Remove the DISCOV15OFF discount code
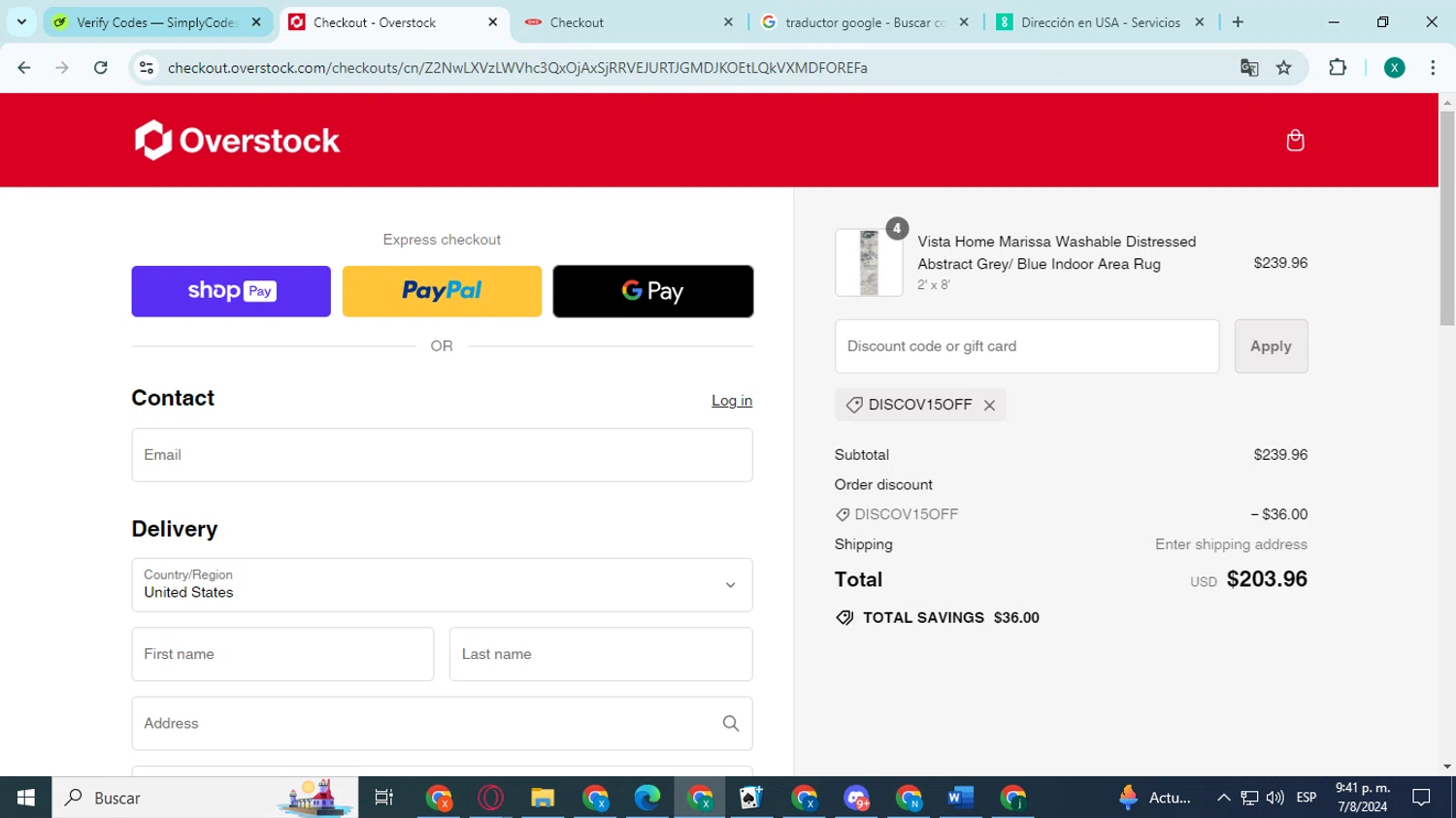Image resolution: width=1456 pixels, height=818 pixels. pyautogui.click(x=989, y=406)
